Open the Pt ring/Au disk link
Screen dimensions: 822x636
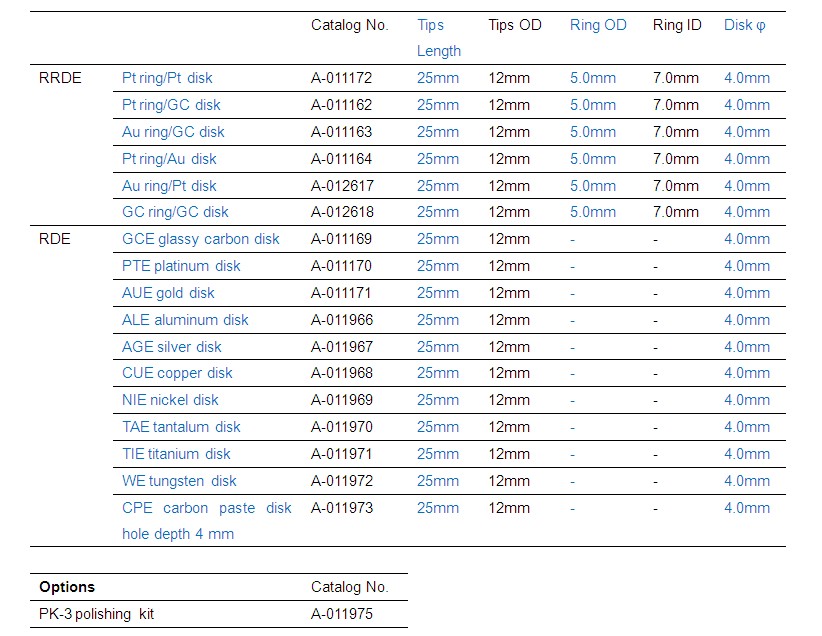[169, 159]
